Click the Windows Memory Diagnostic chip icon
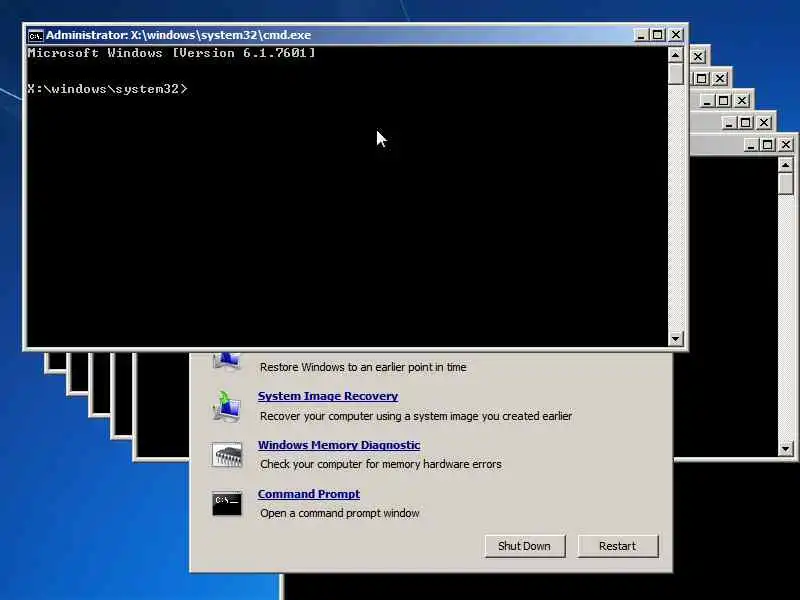The height and width of the screenshot is (600, 800). pos(227,455)
